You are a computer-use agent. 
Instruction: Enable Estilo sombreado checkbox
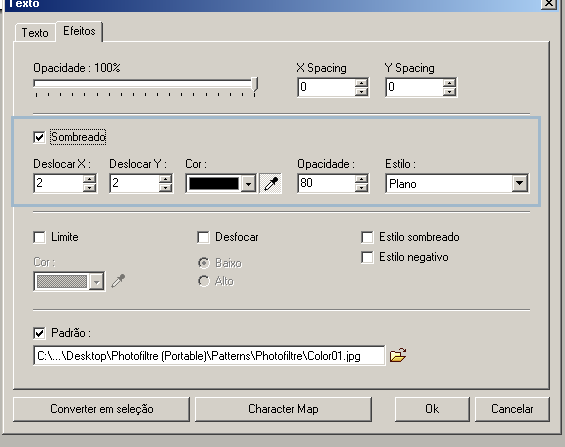point(367,237)
